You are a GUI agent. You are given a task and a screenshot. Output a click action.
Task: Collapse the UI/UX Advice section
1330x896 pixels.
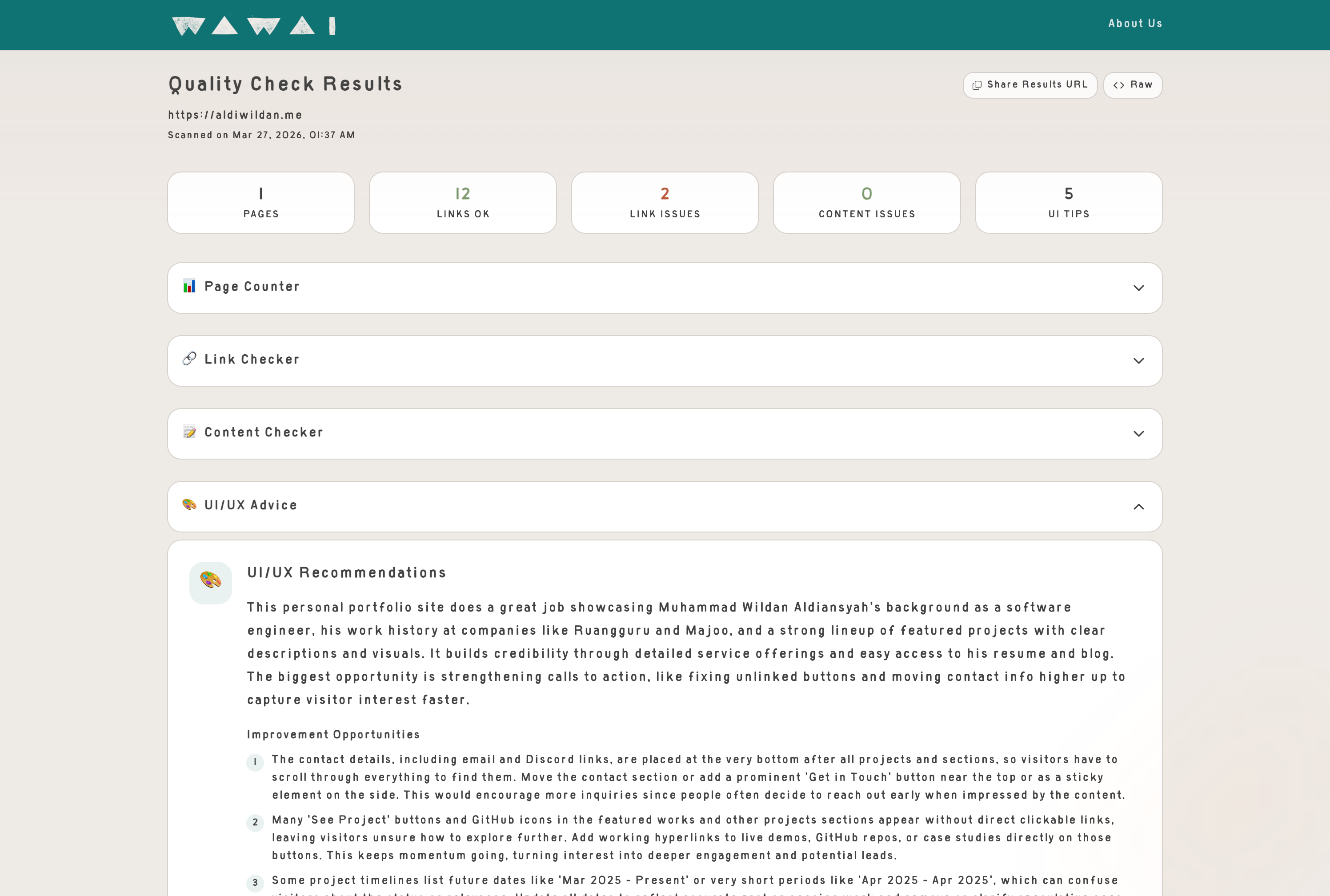665,507
